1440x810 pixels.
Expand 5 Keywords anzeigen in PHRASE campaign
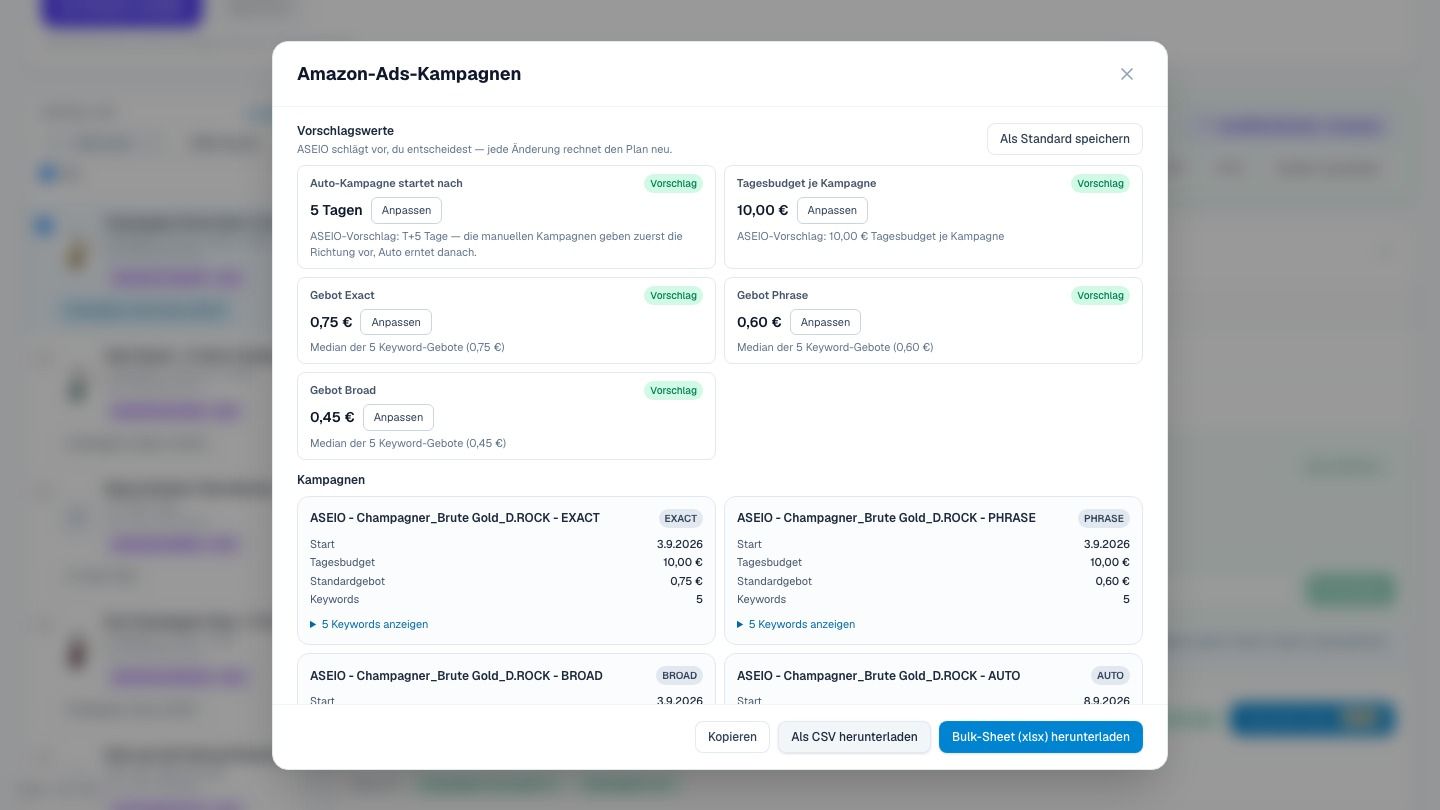coord(796,624)
